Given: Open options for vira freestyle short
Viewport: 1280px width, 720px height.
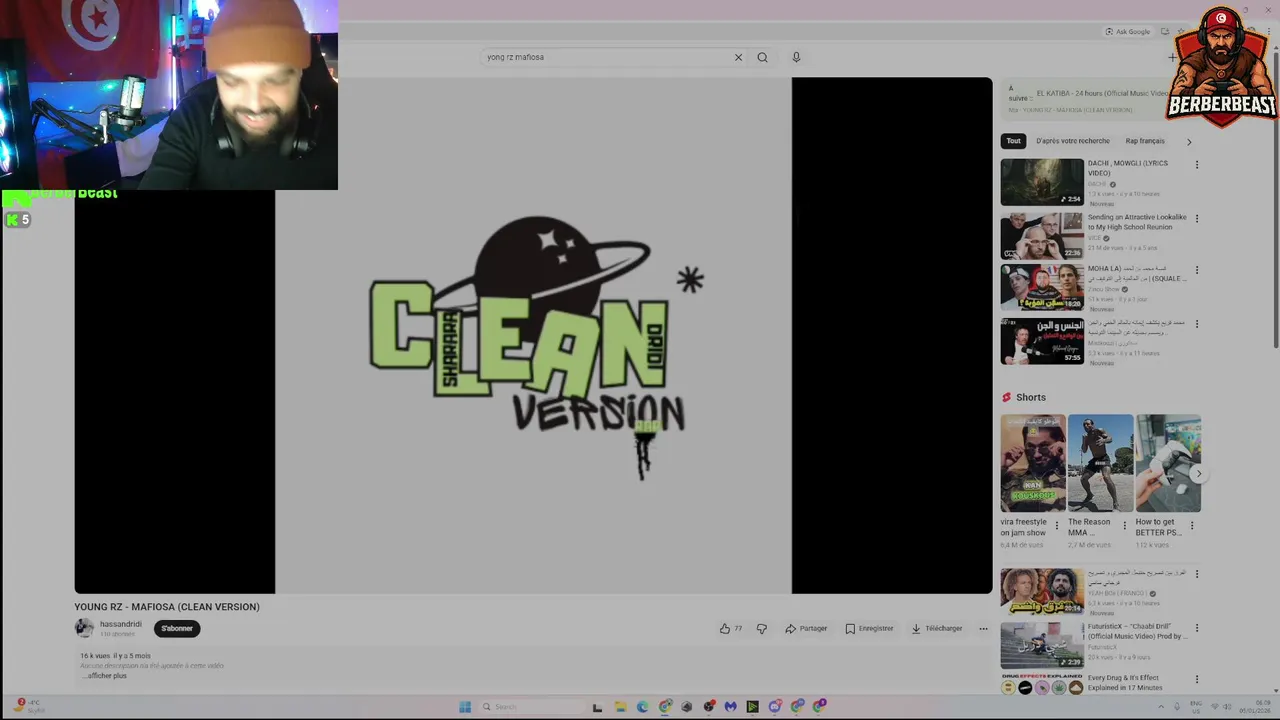Looking at the screenshot, I should click(1056, 525).
